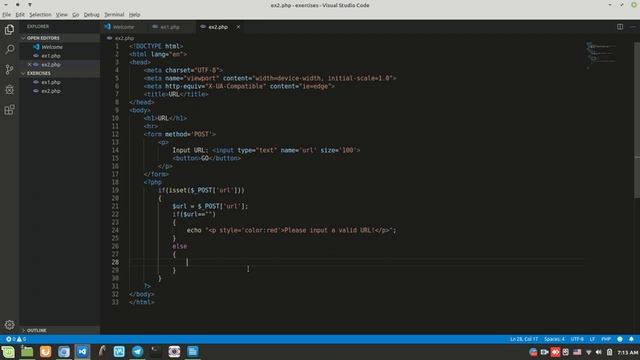Screen dimensions: 640x360
Task: Open Telegram from the taskbar
Action: point(138,351)
